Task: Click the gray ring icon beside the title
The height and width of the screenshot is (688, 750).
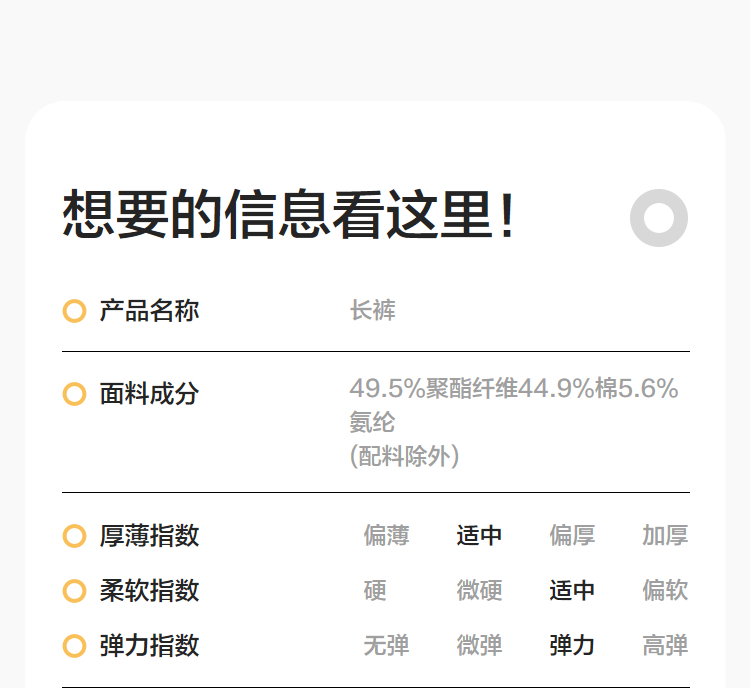Action: 659,217
